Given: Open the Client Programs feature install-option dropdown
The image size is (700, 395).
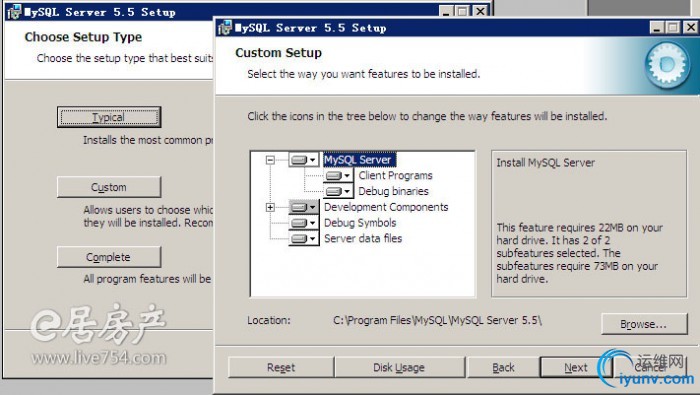Looking at the screenshot, I should click(x=338, y=175).
